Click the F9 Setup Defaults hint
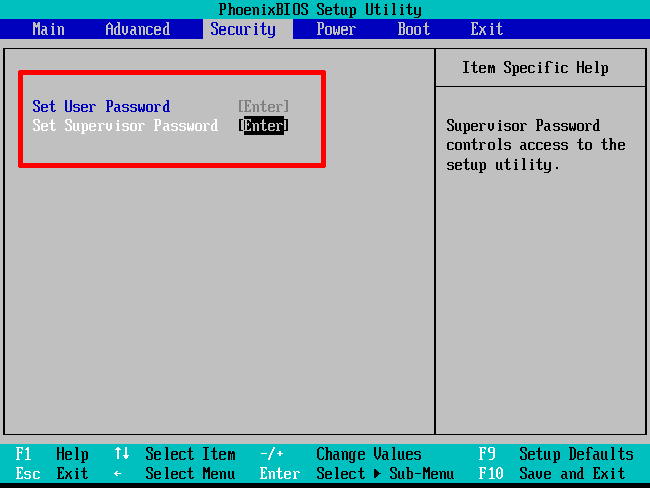Screen dimensions: 650x488 (x=556, y=454)
